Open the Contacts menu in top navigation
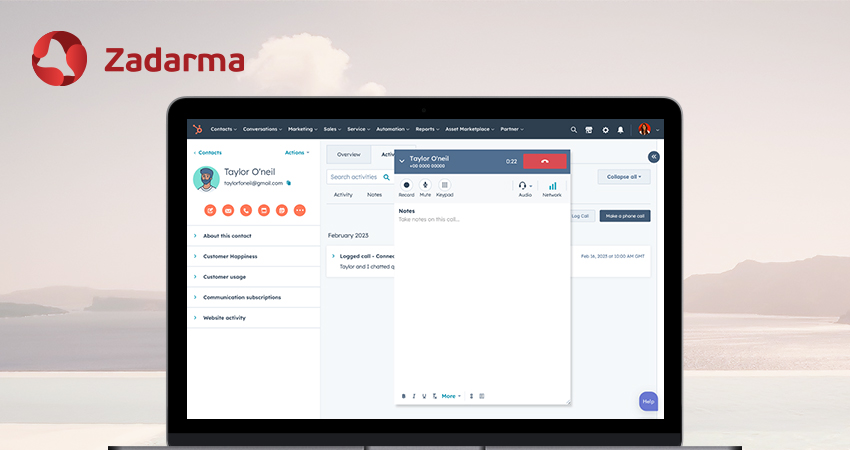Viewport: 850px width, 450px height. [x=223, y=129]
